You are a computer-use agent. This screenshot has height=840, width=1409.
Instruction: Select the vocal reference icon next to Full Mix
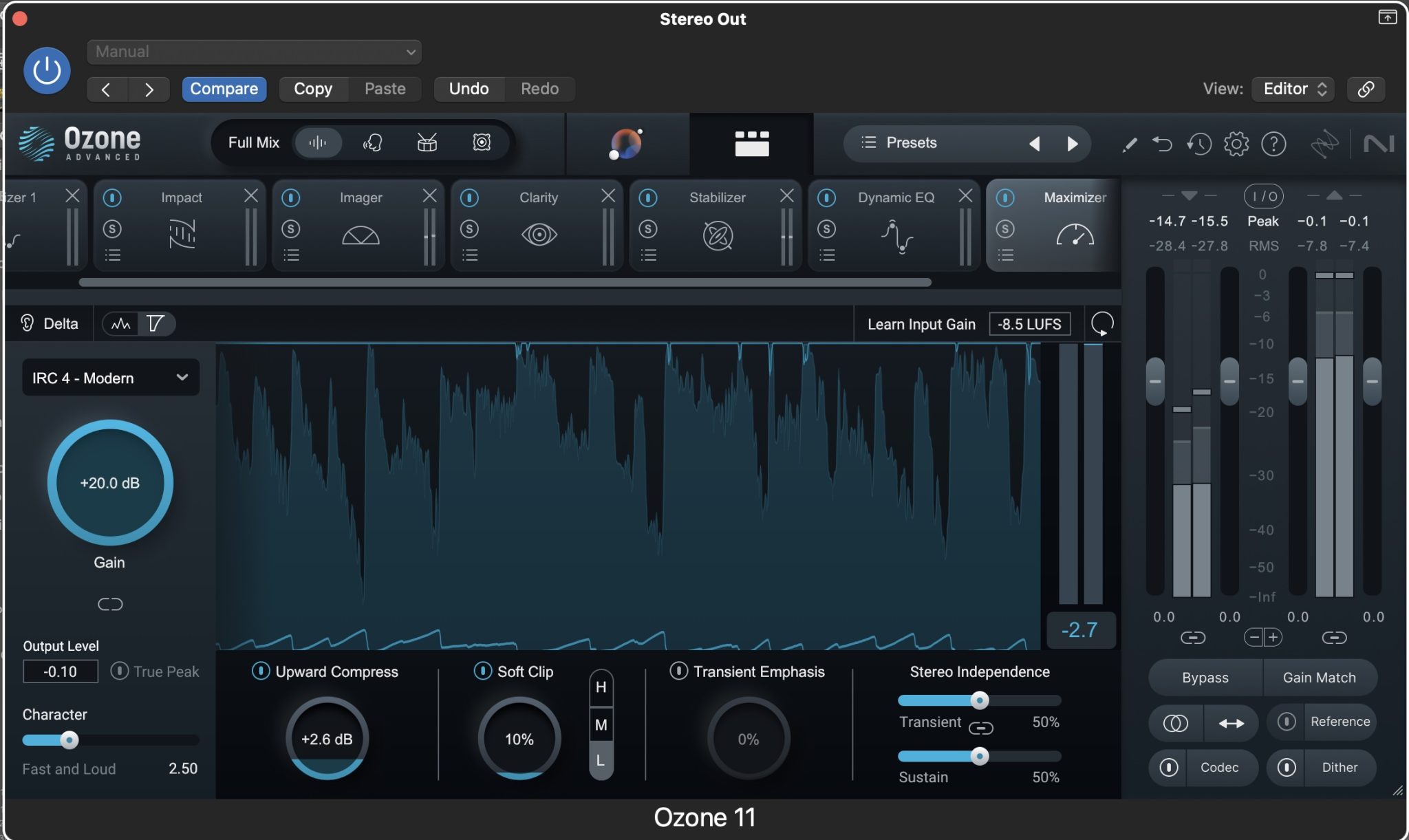point(372,142)
